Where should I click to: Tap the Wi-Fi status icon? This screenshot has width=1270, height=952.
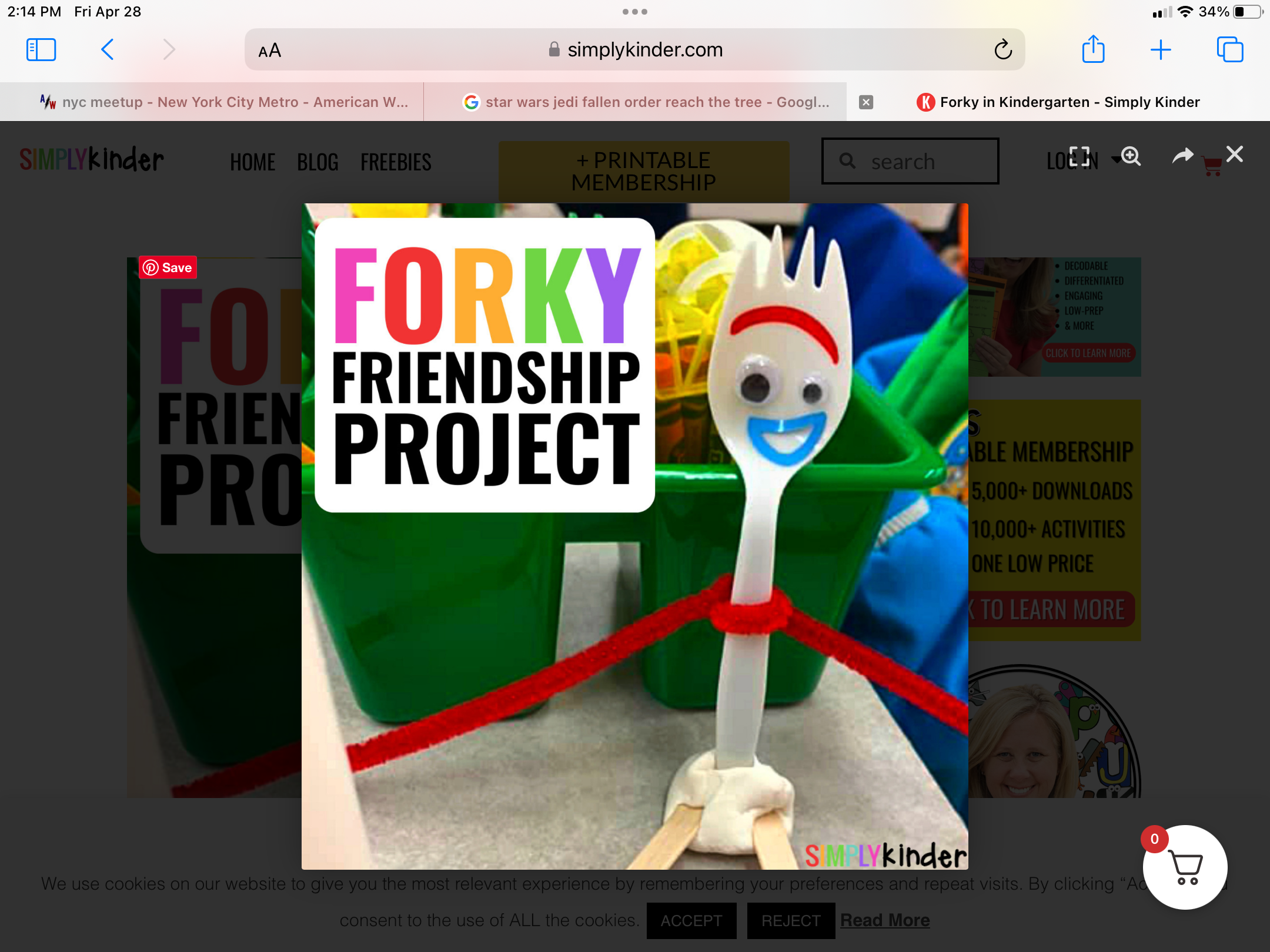[1185, 12]
